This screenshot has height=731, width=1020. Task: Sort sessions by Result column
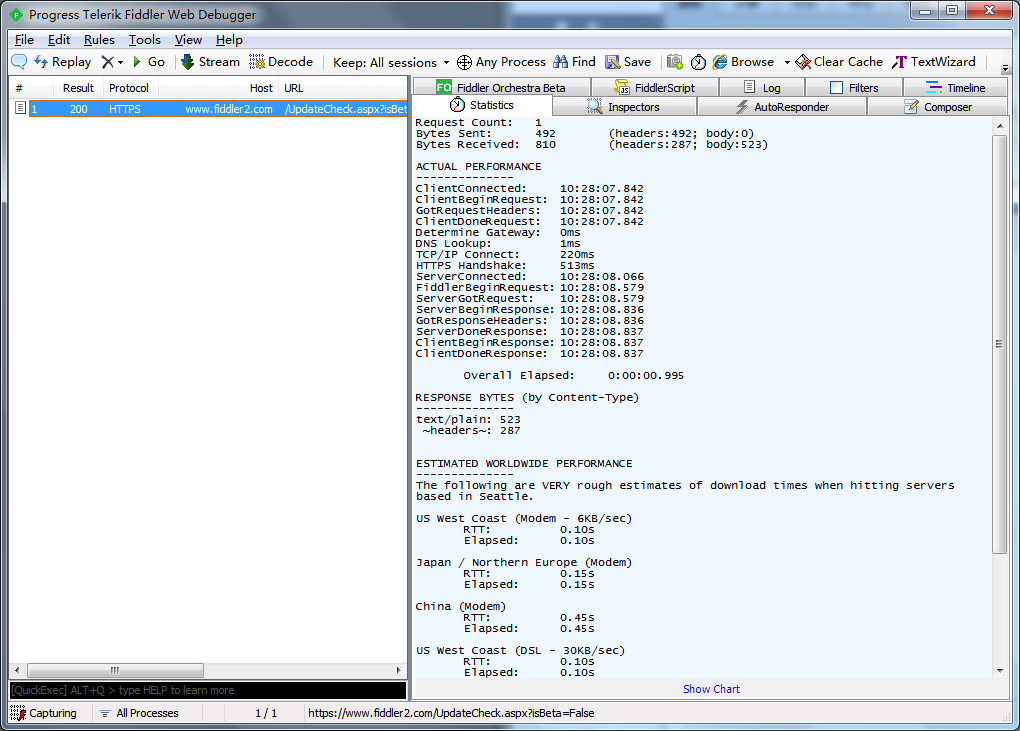(x=78, y=88)
